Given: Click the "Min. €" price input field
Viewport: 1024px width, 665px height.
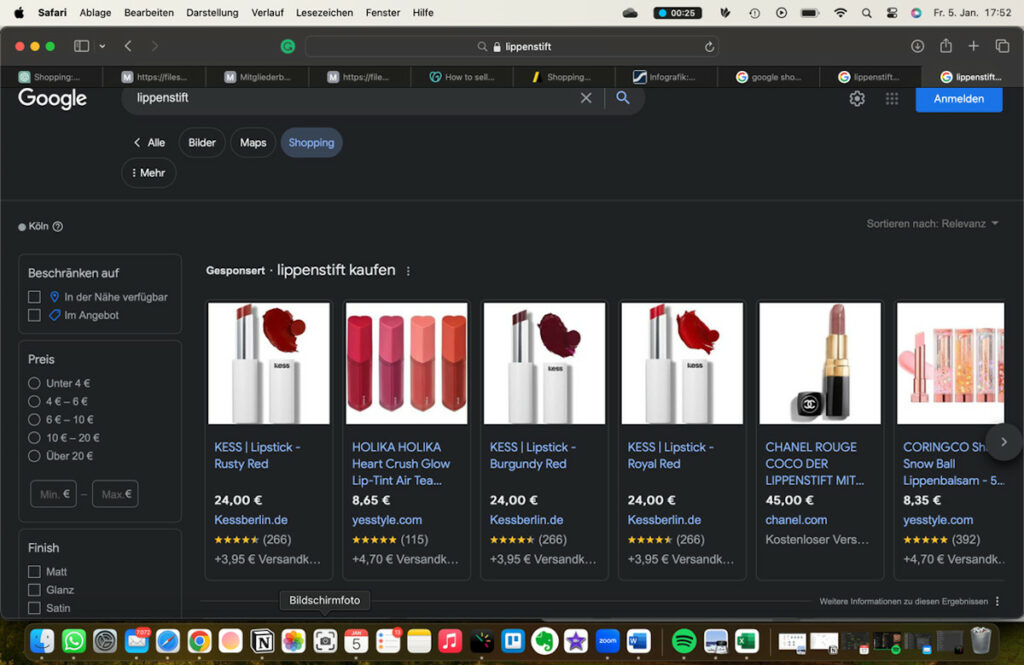Looking at the screenshot, I should [x=53, y=493].
